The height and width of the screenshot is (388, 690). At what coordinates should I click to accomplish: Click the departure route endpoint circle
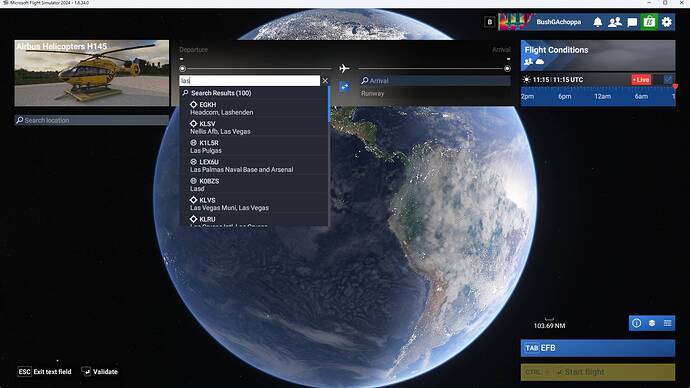coord(183,69)
